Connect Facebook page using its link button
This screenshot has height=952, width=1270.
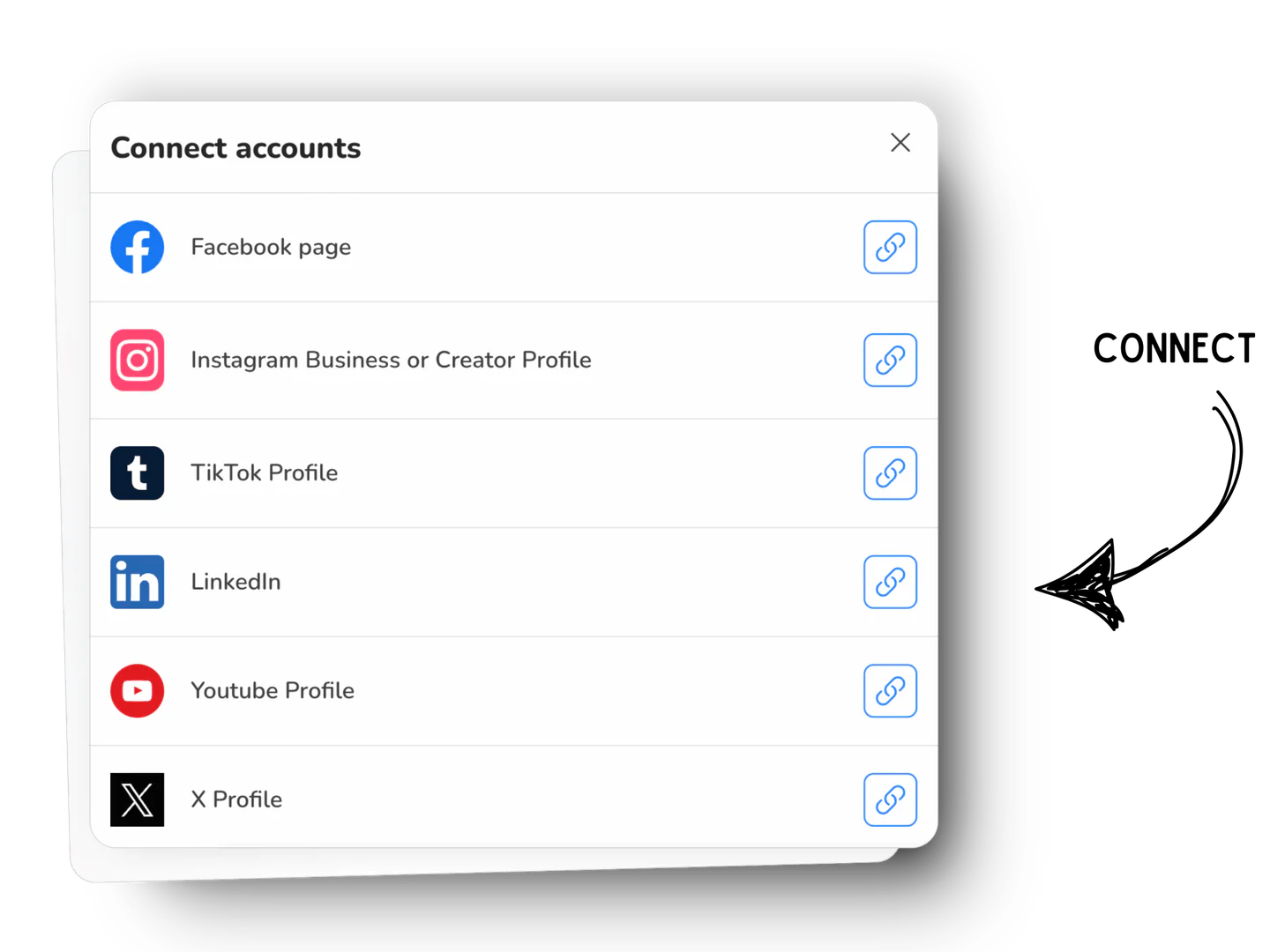pyautogui.click(x=890, y=247)
